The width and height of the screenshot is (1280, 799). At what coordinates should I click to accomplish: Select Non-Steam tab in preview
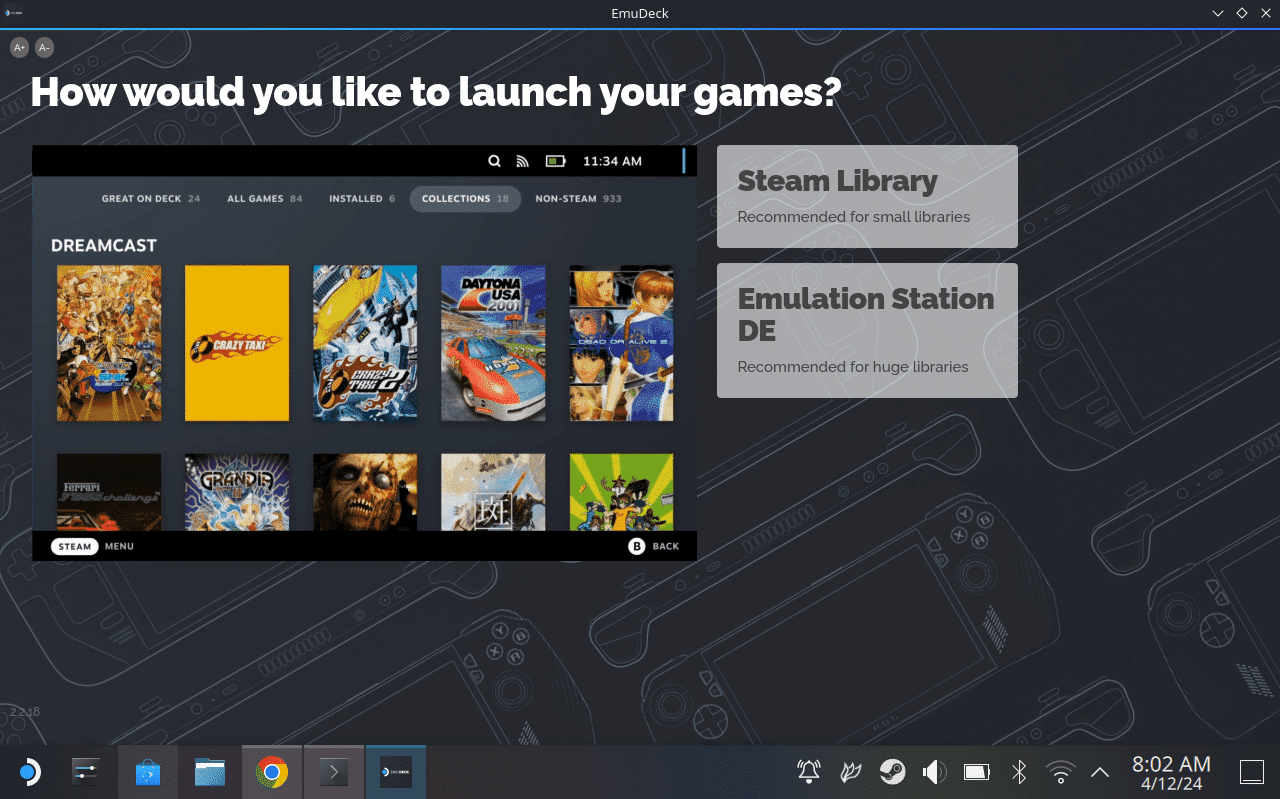(578, 198)
